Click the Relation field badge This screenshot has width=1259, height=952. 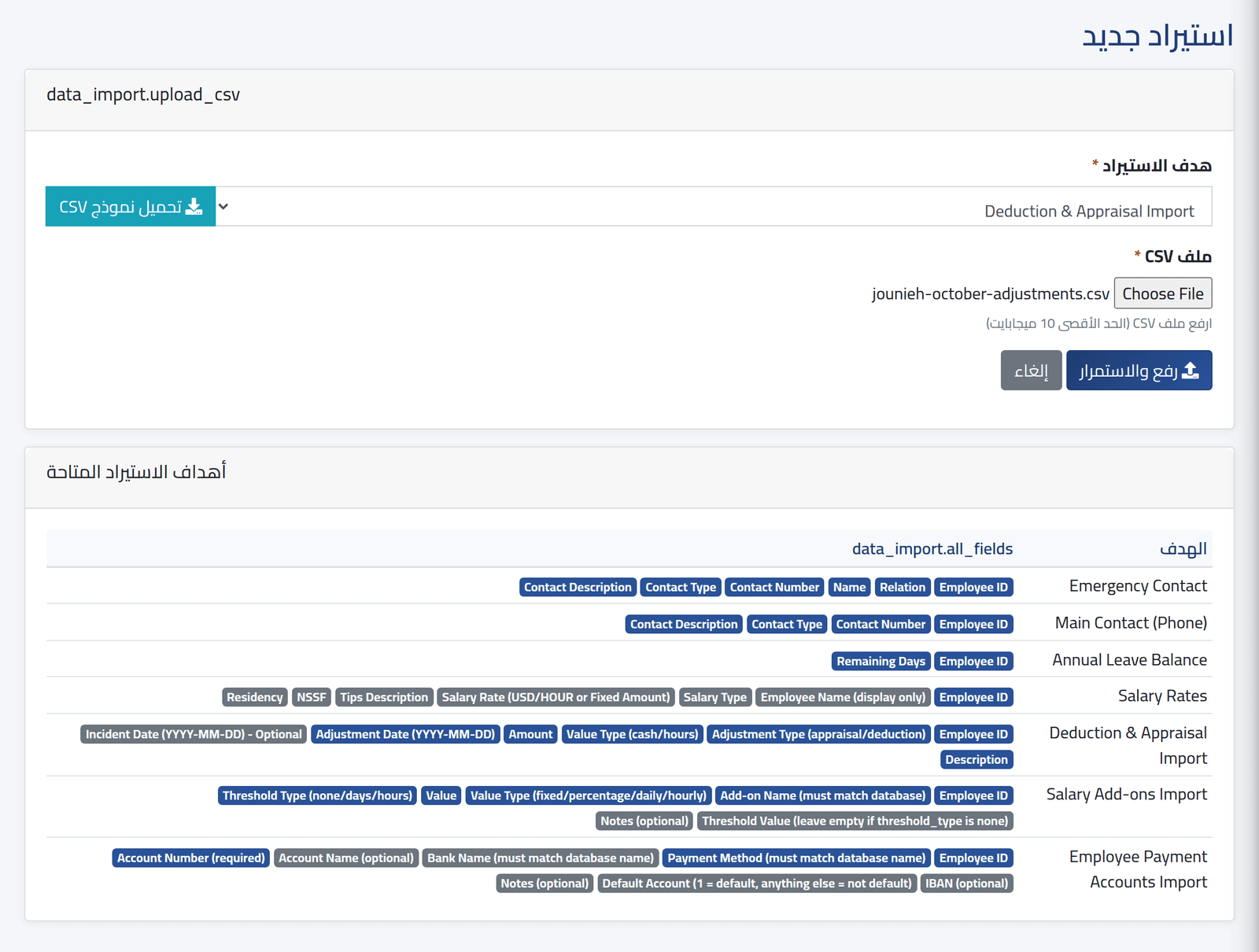pyautogui.click(x=903, y=587)
